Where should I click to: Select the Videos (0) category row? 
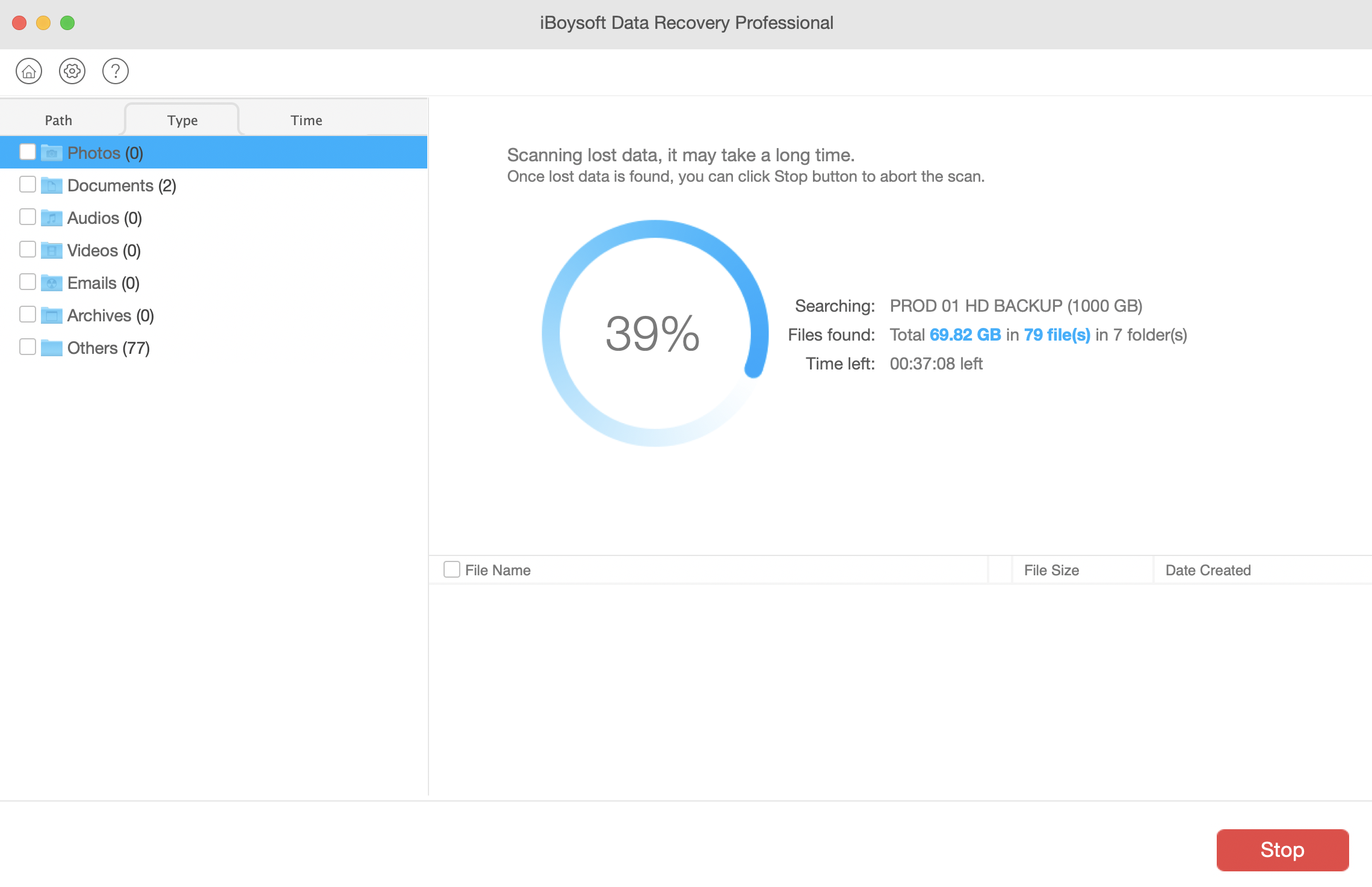pos(214,250)
